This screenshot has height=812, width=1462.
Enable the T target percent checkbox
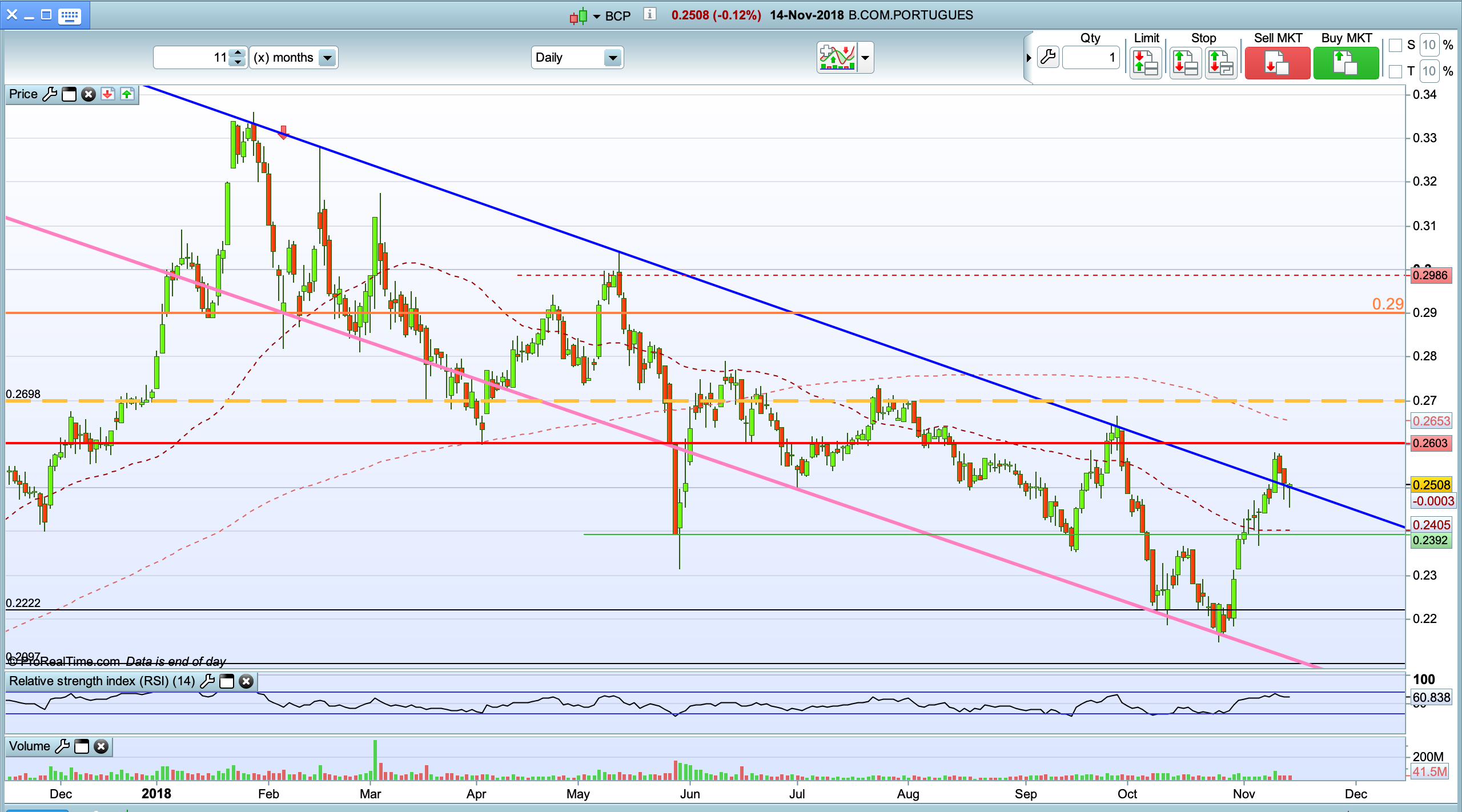(x=1395, y=71)
